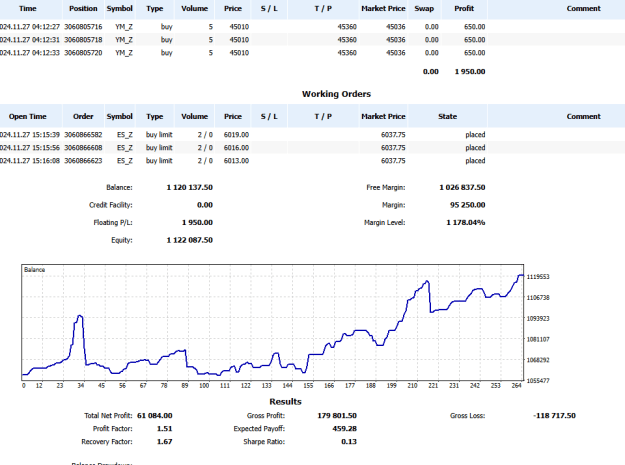625x465 pixels.
Task: Click the Profit column header
Action: click(464, 8)
